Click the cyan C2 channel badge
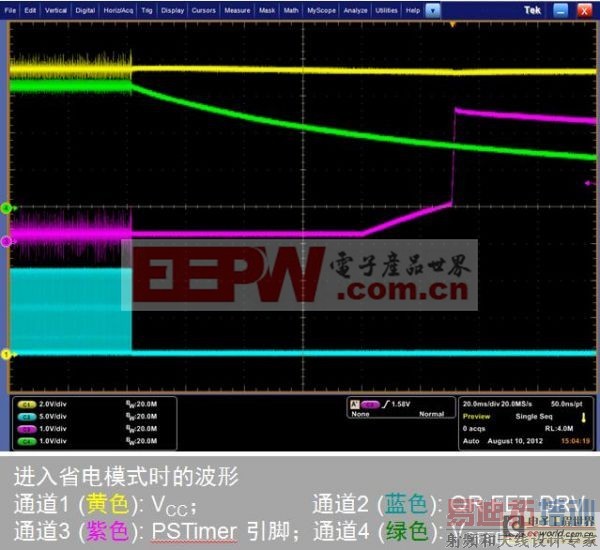600x550 pixels. [x=27, y=417]
